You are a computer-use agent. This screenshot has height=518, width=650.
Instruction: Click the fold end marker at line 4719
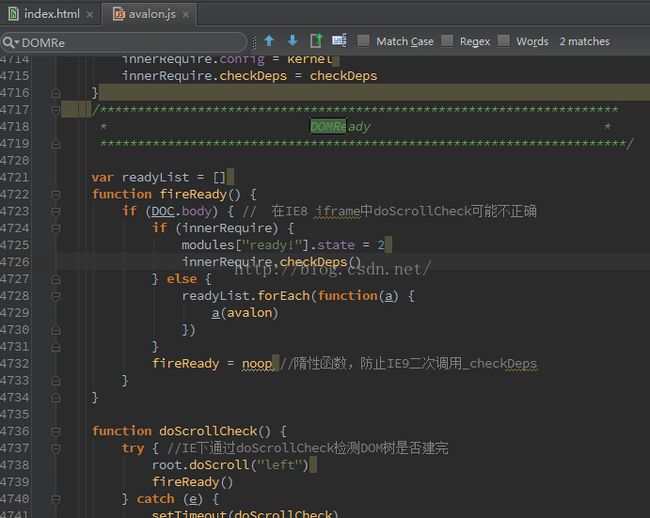[56, 144]
